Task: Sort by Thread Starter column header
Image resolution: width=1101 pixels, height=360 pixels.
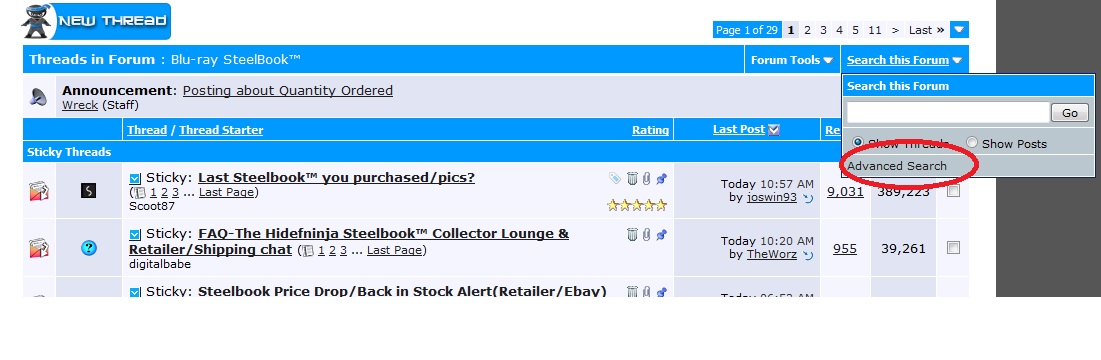Action: pos(221,130)
